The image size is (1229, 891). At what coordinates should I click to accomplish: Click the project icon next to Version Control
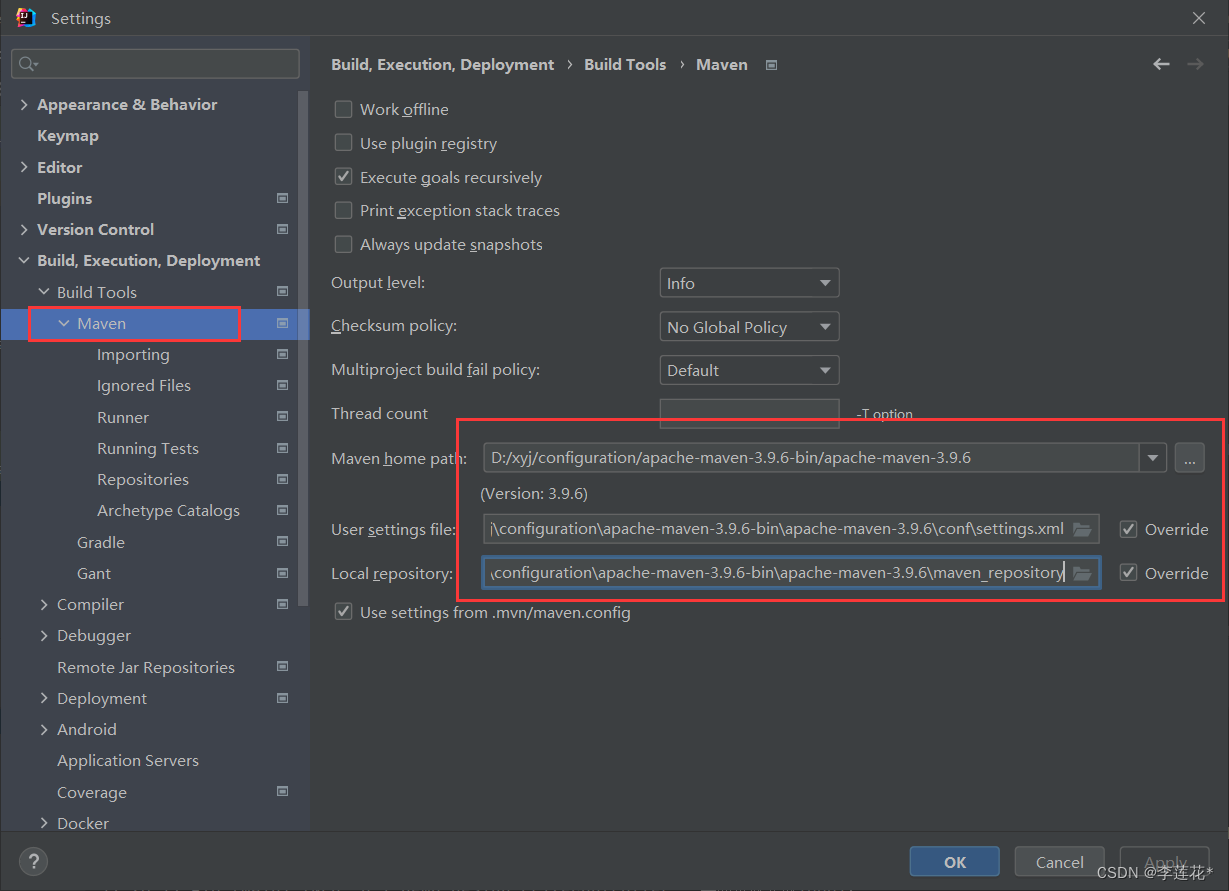click(282, 229)
